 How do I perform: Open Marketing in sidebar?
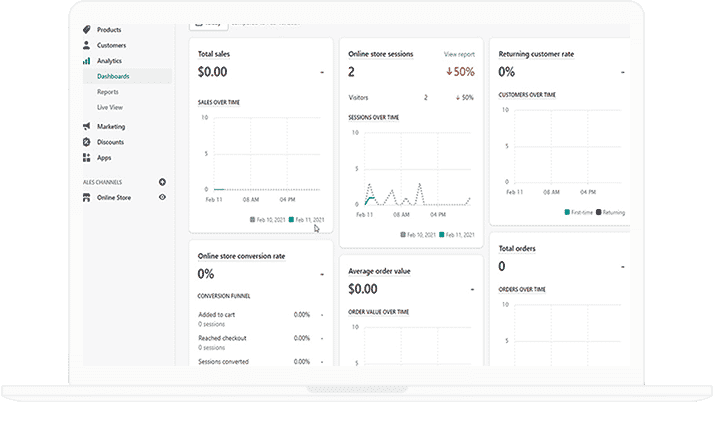tap(111, 126)
